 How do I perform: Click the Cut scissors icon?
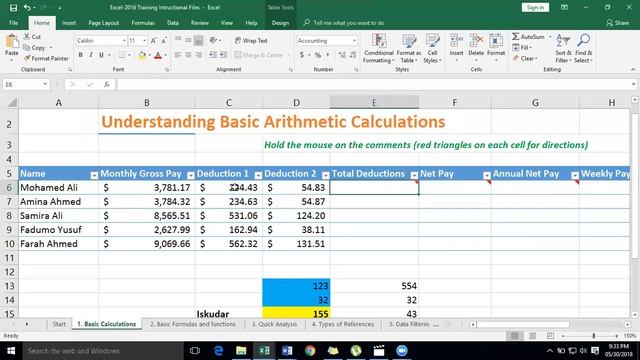click(x=27, y=37)
